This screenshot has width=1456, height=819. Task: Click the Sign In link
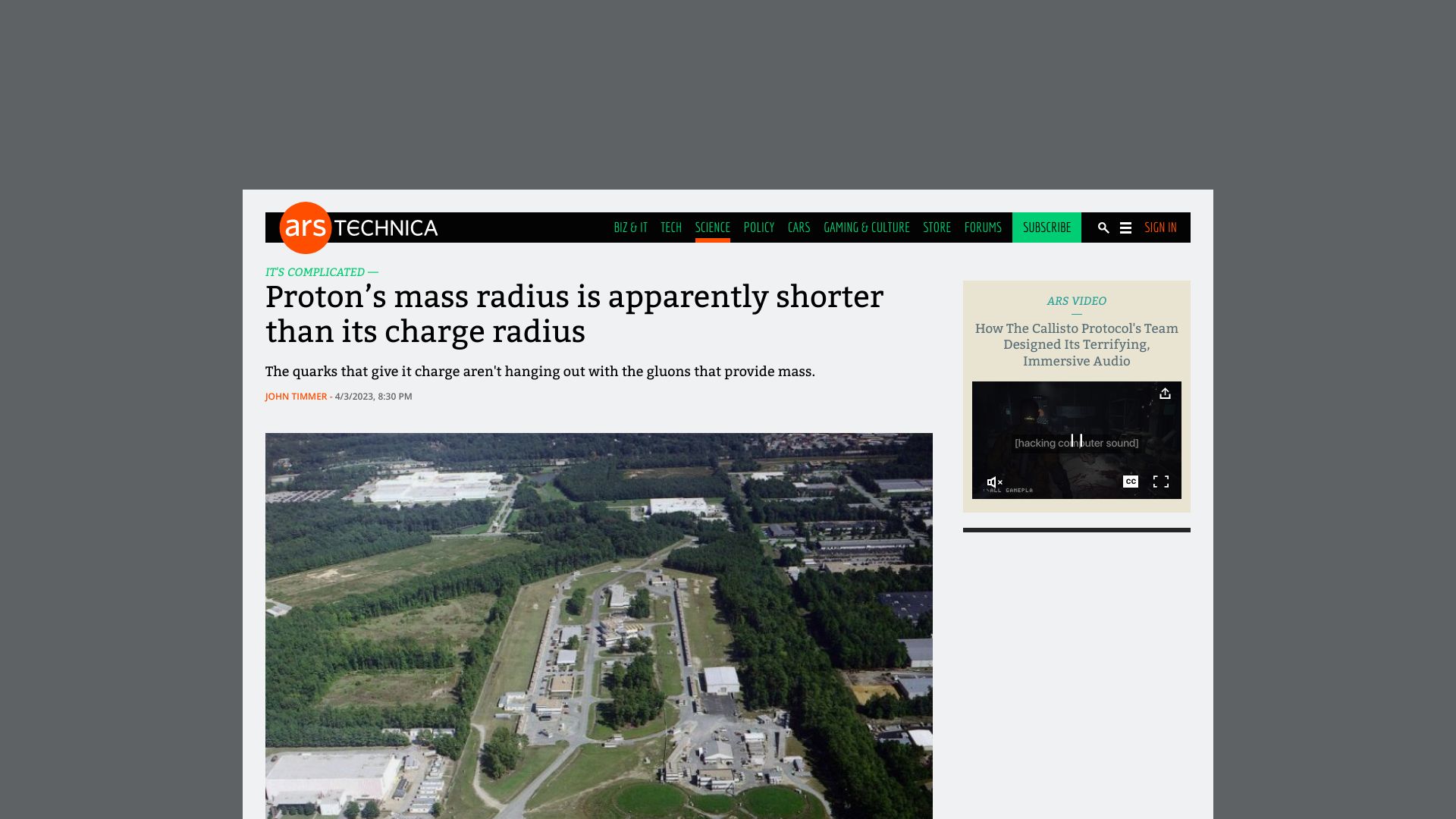click(x=1160, y=227)
